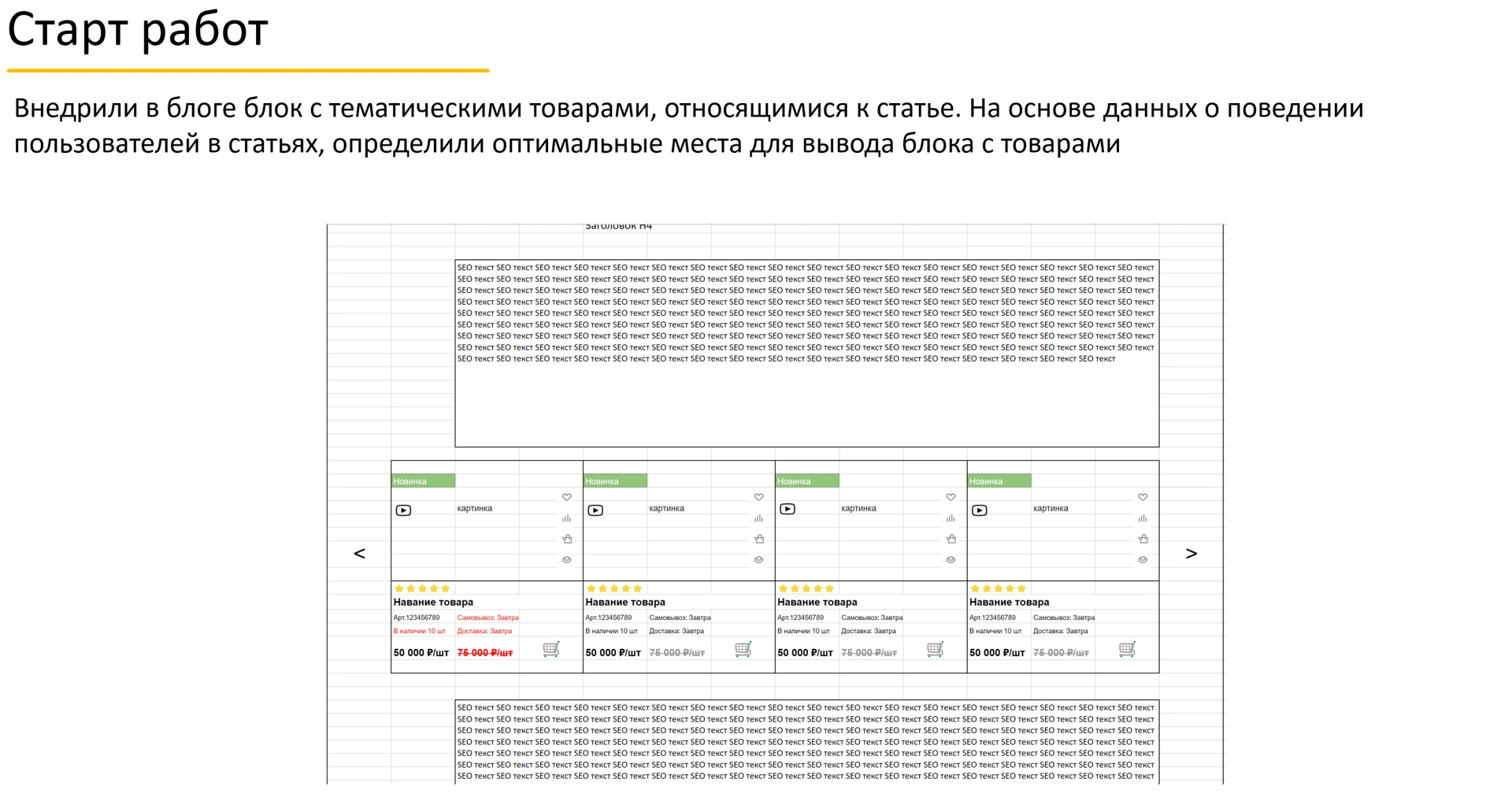This screenshot has height=812, width=1512.
Task: Click the "Старт работ" slide title
Action: click(x=138, y=30)
